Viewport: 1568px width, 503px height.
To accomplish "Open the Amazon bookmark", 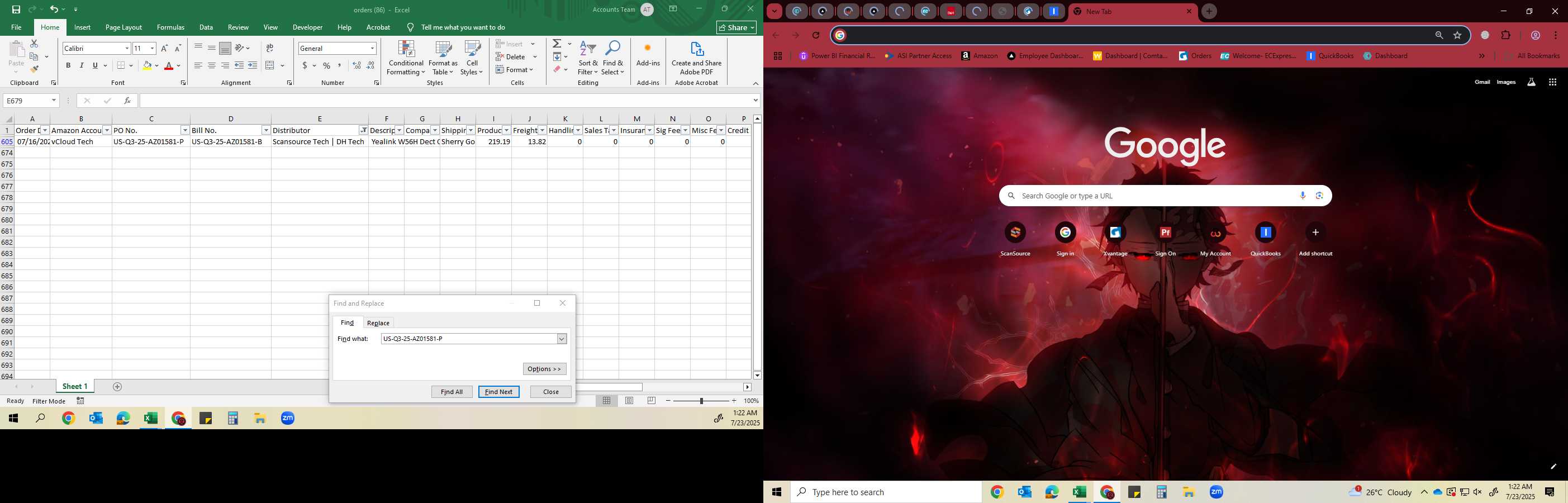I will point(980,56).
